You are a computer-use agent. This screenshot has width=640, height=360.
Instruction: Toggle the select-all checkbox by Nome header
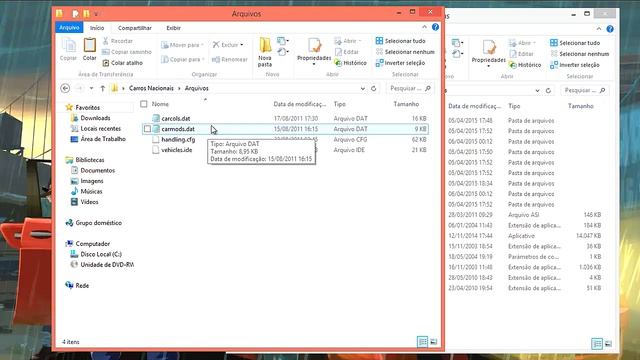(144, 104)
